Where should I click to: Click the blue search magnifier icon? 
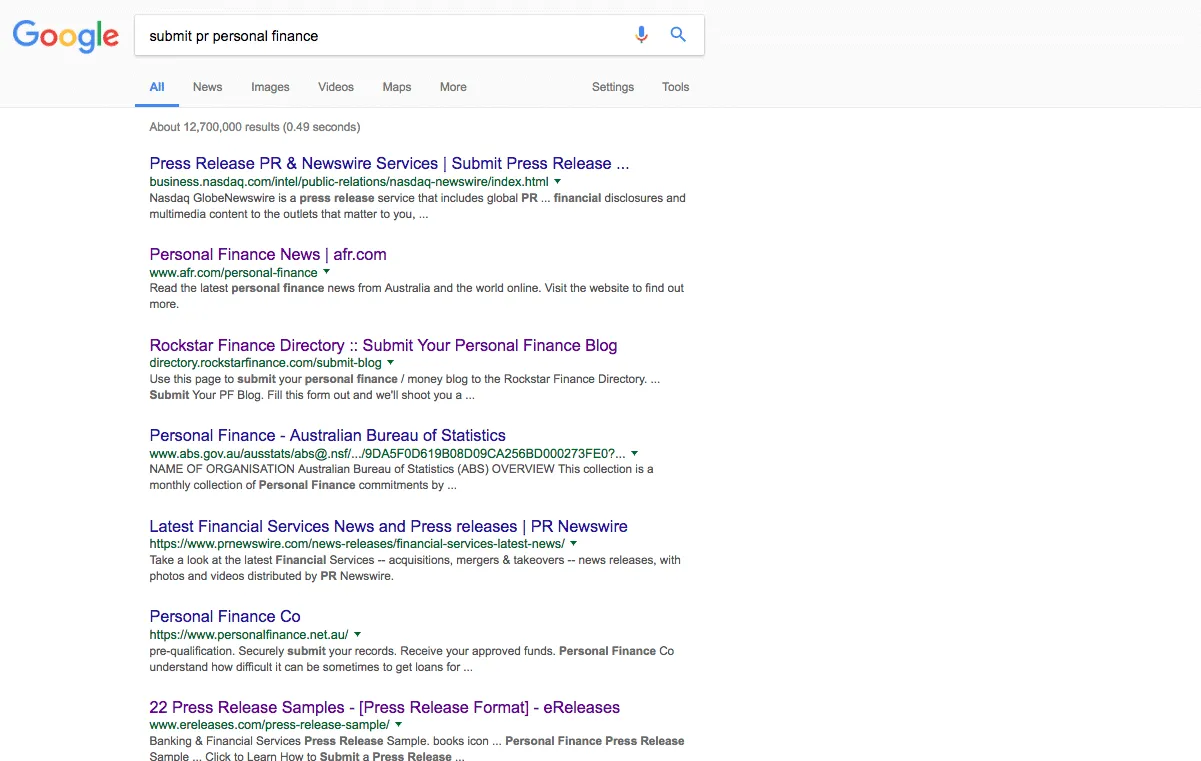[678, 35]
